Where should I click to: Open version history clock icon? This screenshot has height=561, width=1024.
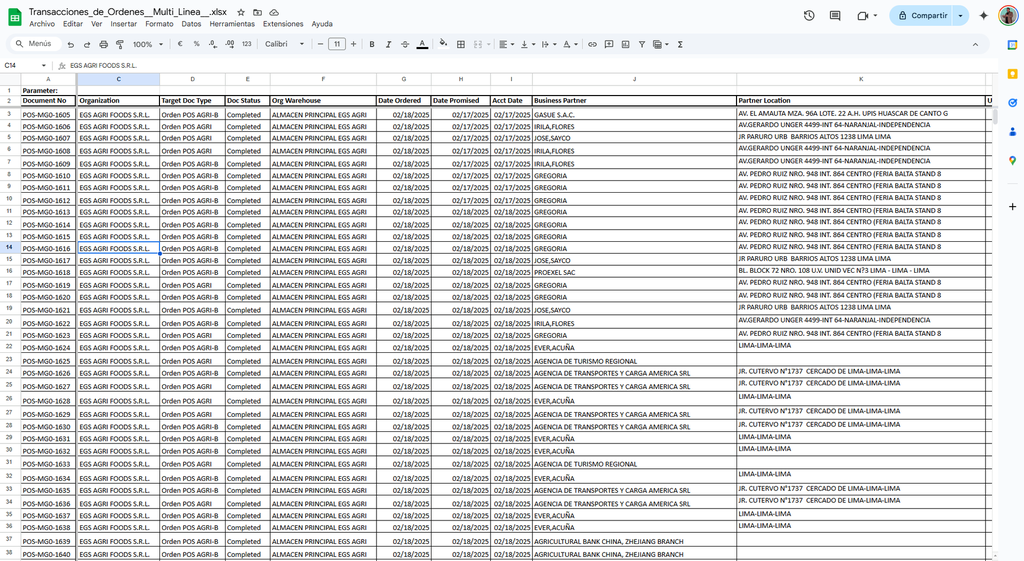[809, 16]
